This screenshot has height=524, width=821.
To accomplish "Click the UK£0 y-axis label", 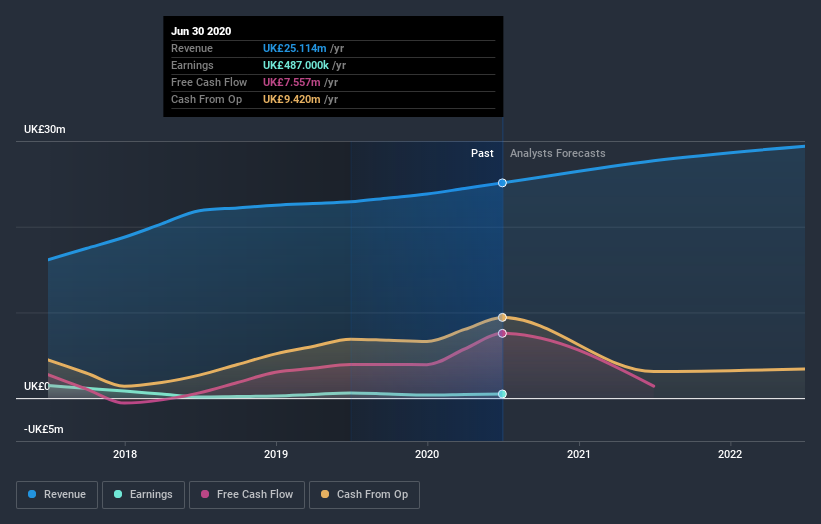I will [x=37, y=386].
